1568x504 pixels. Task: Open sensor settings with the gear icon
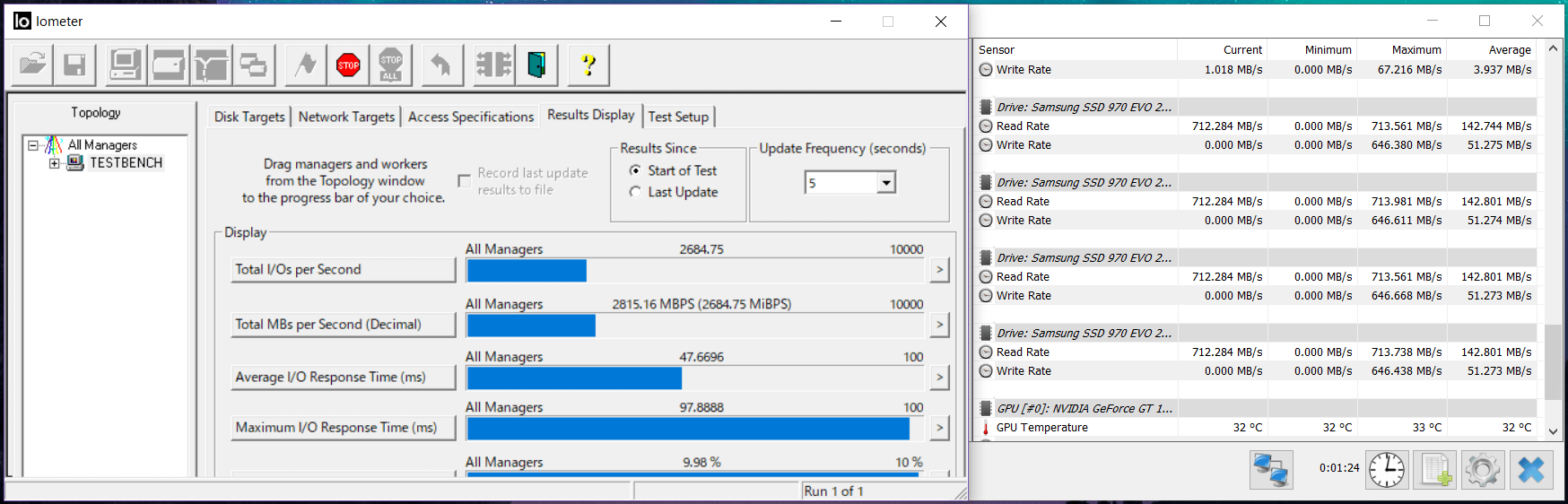coord(1483,469)
